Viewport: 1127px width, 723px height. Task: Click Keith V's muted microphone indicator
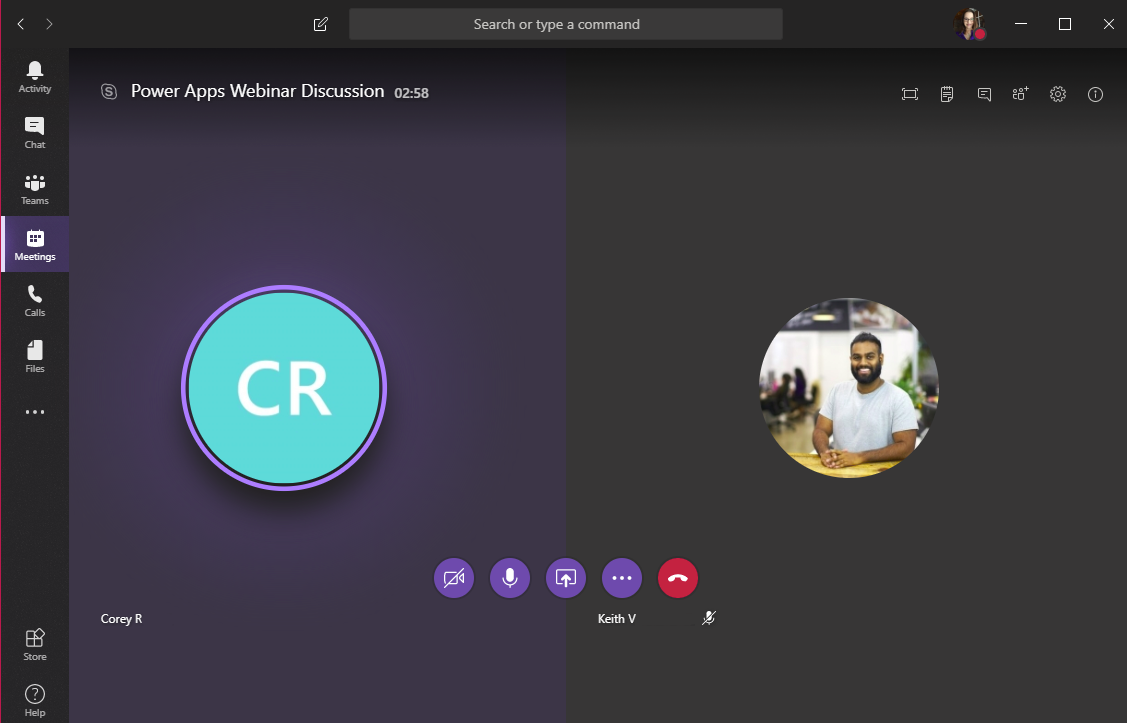[x=709, y=618]
